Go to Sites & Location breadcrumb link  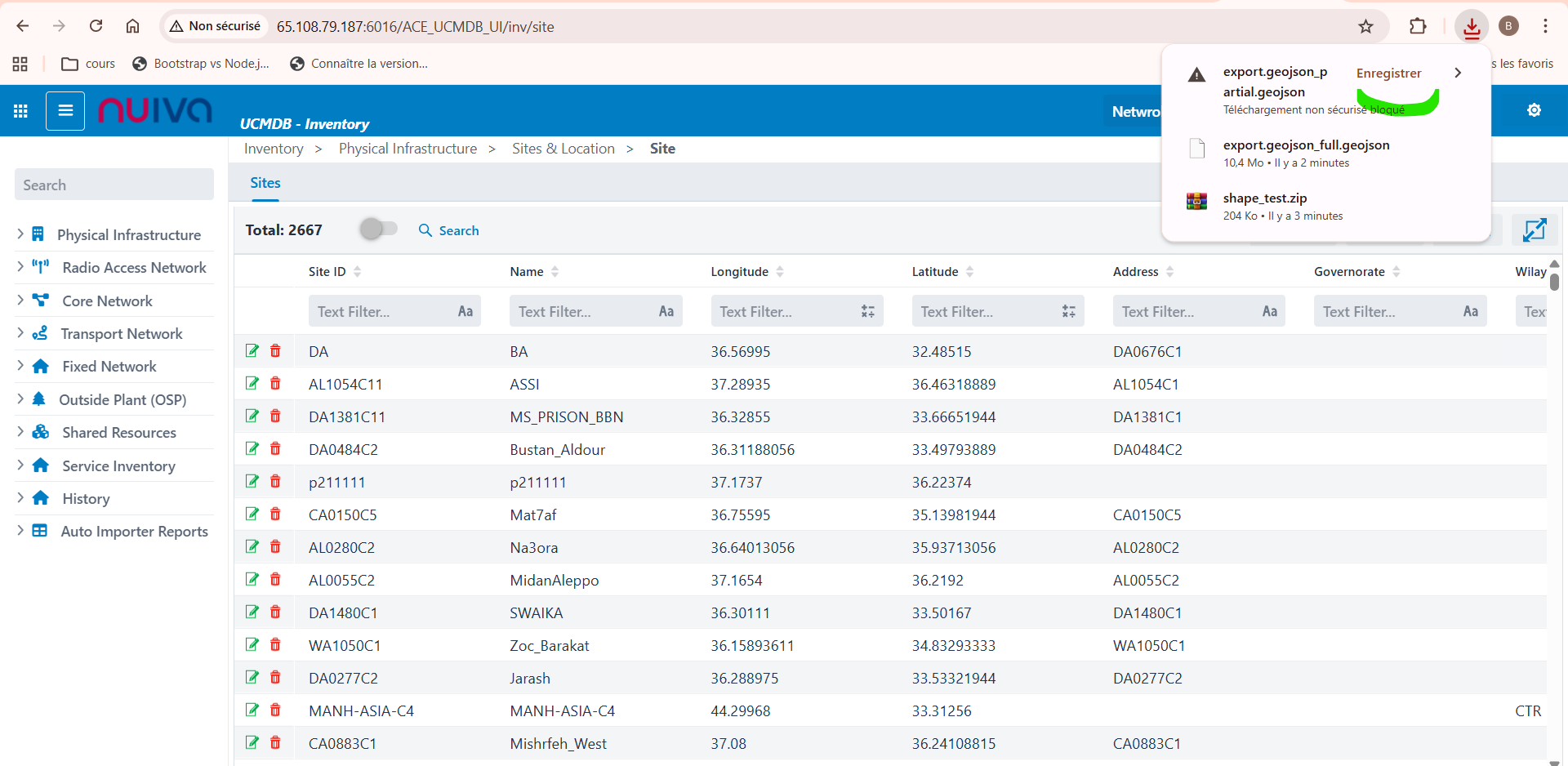(x=563, y=149)
